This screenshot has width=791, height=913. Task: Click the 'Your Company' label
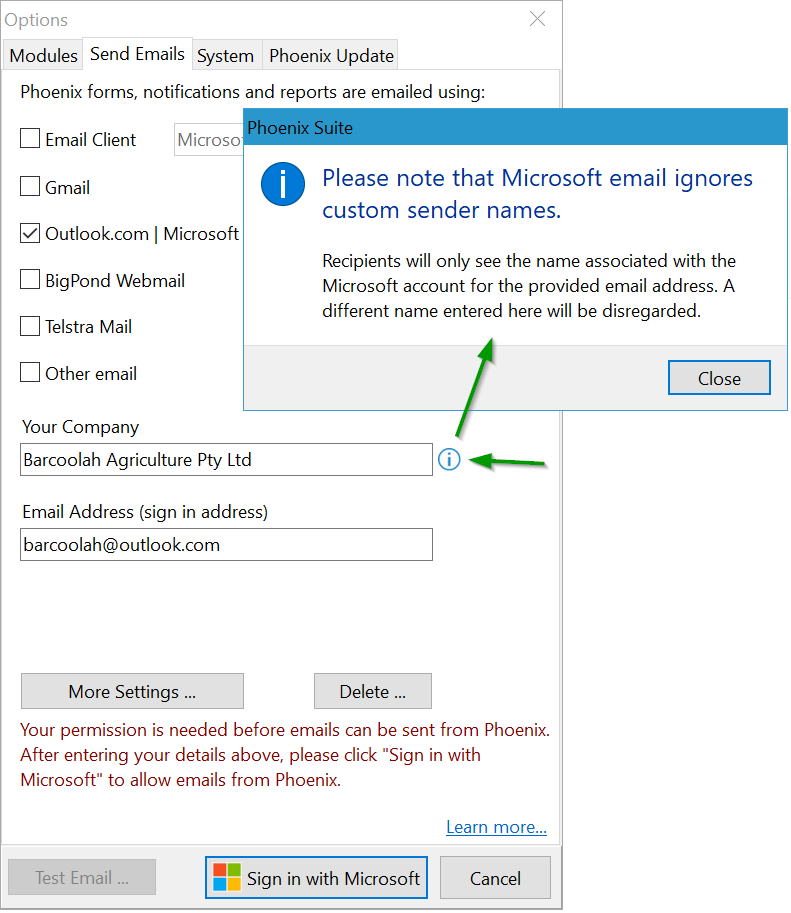(x=80, y=427)
